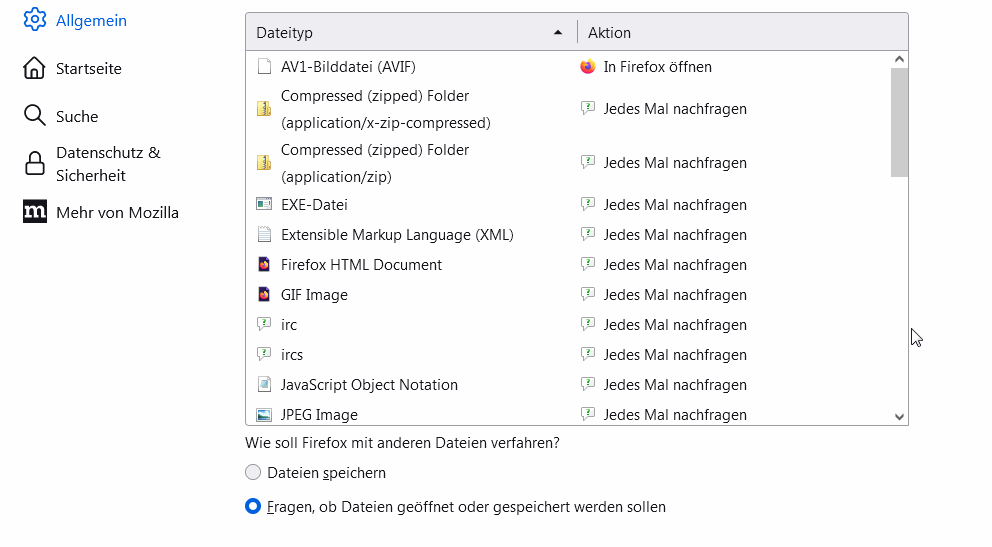Select the Extensible Markup Language row
Viewport: 992px width, 547px height.
(x=397, y=235)
